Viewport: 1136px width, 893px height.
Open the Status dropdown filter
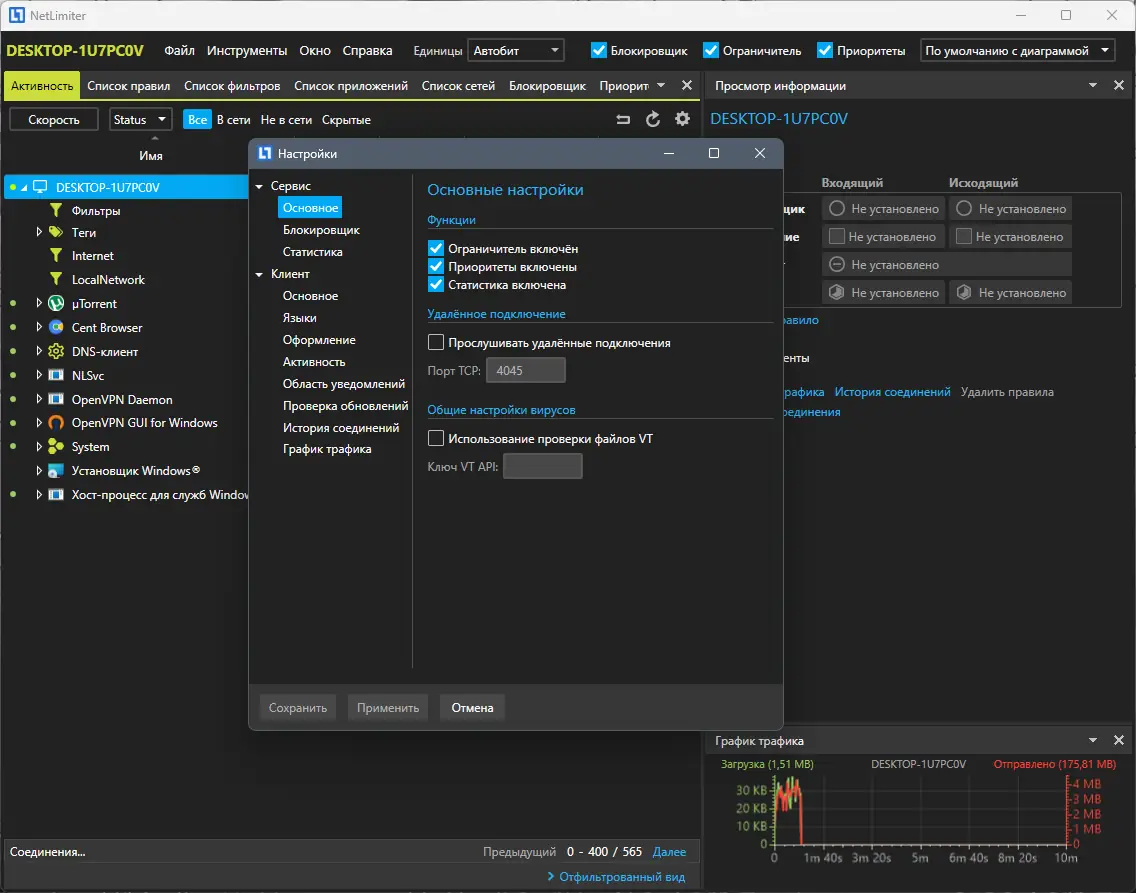click(140, 120)
